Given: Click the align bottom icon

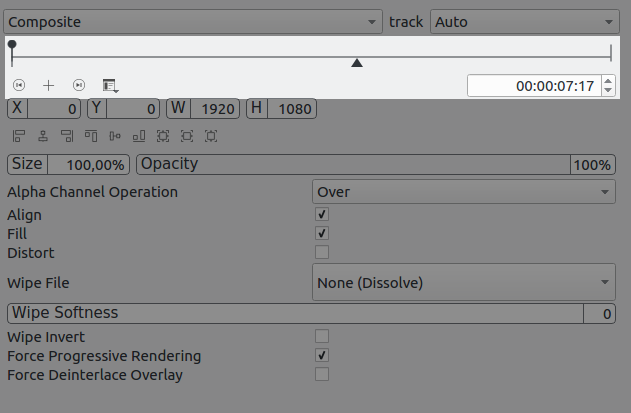Looking at the screenshot, I should click(139, 136).
